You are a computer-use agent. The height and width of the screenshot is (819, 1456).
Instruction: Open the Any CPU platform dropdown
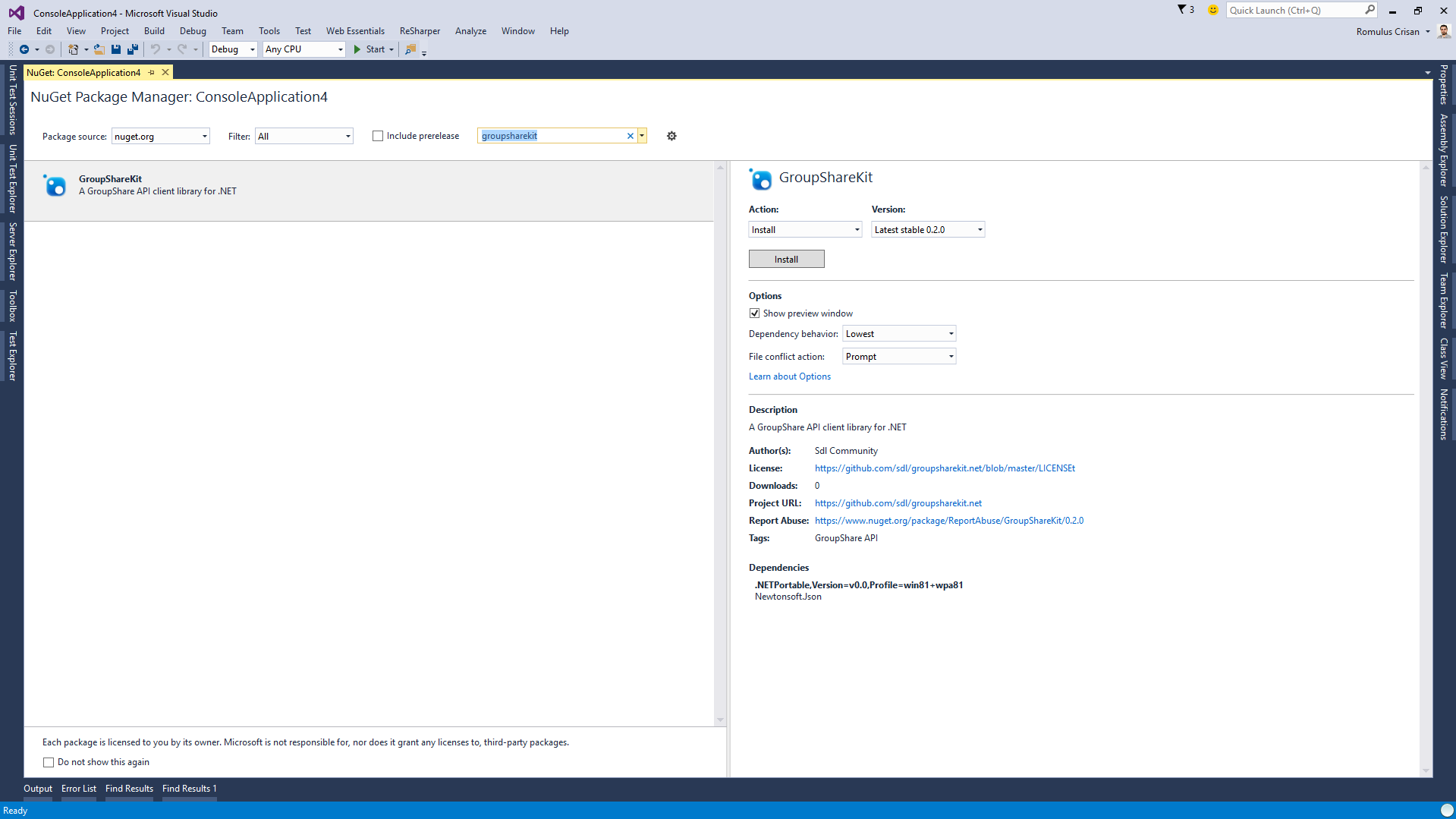pyautogui.click(x=303, y=49)
